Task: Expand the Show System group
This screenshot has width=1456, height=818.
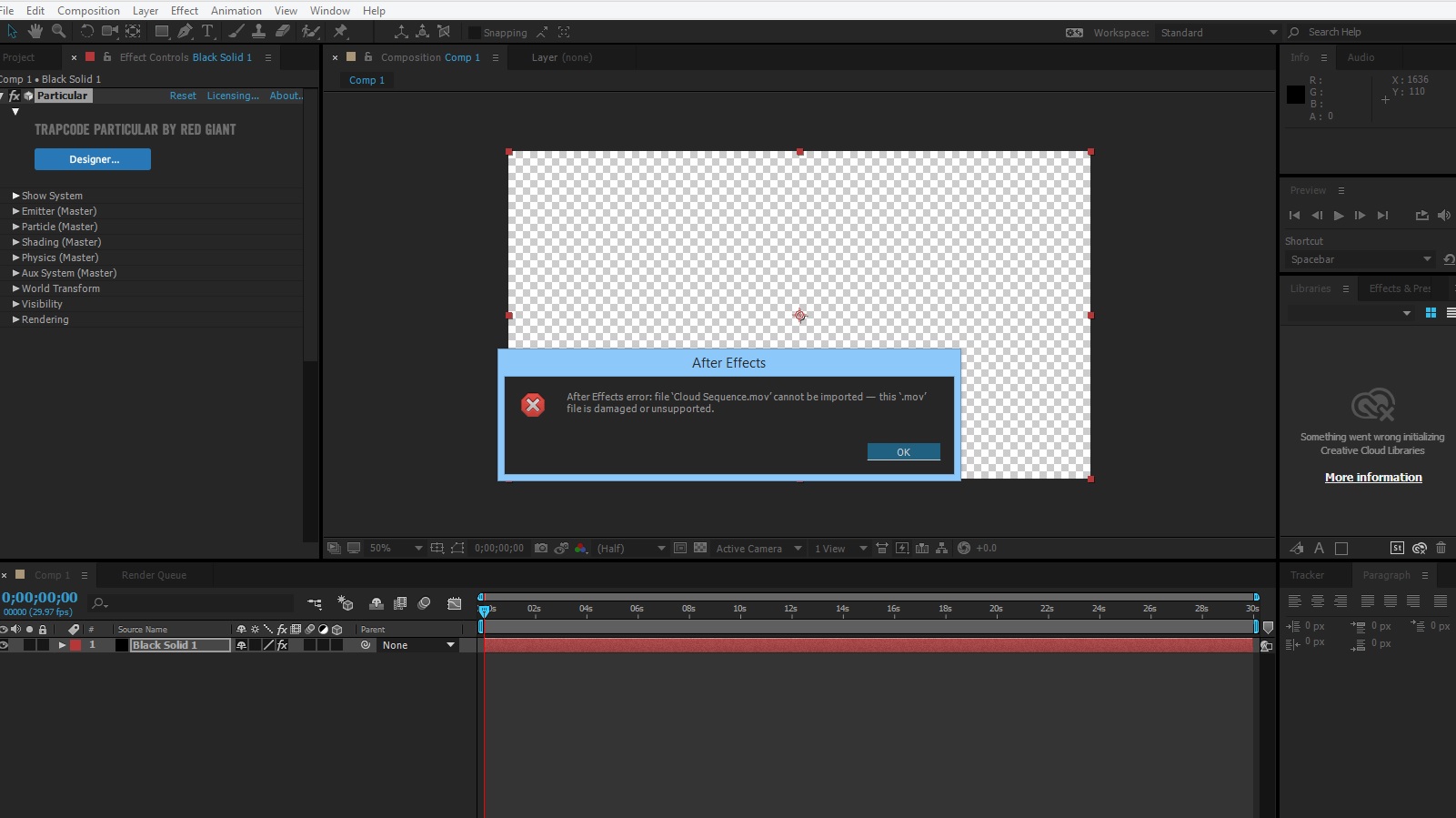Action: 15,196
